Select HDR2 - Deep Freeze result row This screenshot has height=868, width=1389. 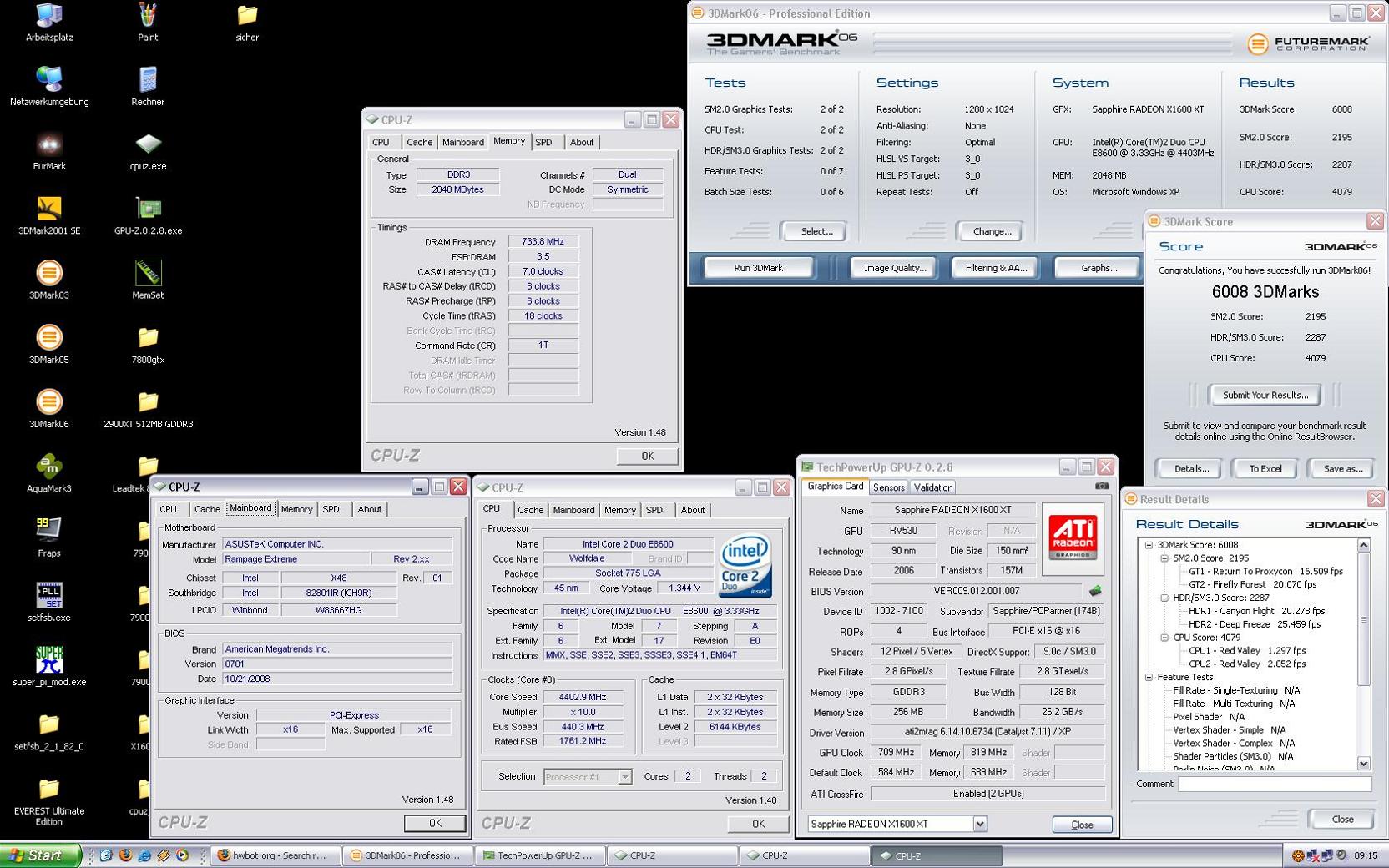click(x=1255, y=624)
